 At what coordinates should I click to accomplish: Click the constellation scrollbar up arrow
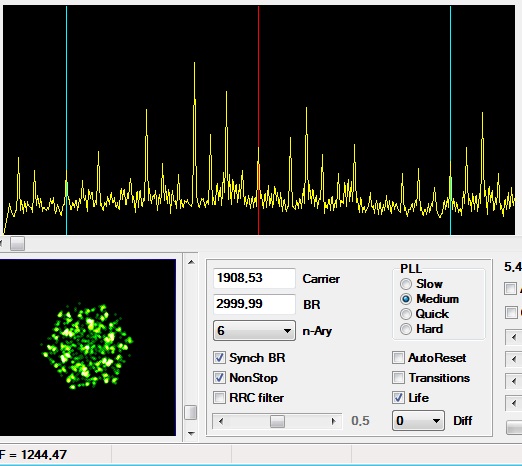click(x=191, y=262)
